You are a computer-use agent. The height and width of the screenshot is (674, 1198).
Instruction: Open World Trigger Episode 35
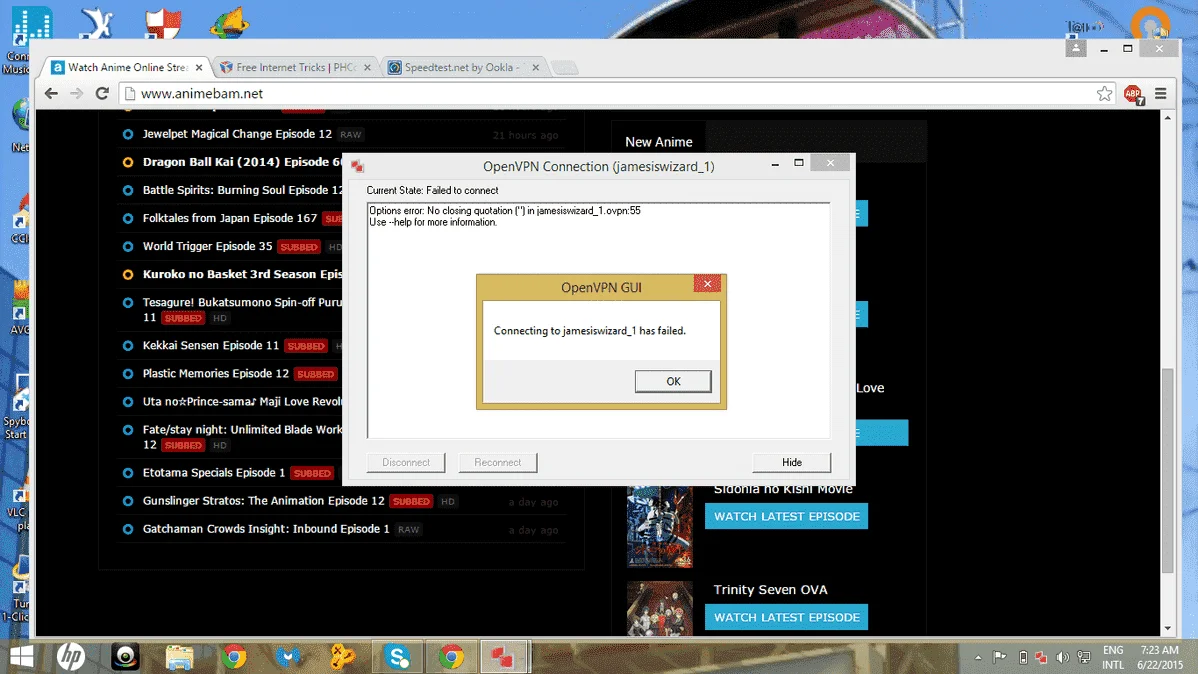pos(207,246)
